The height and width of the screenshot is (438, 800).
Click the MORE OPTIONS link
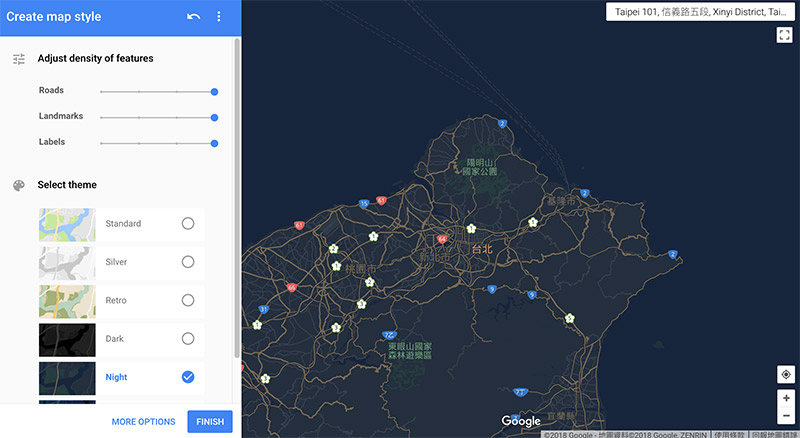143,422
